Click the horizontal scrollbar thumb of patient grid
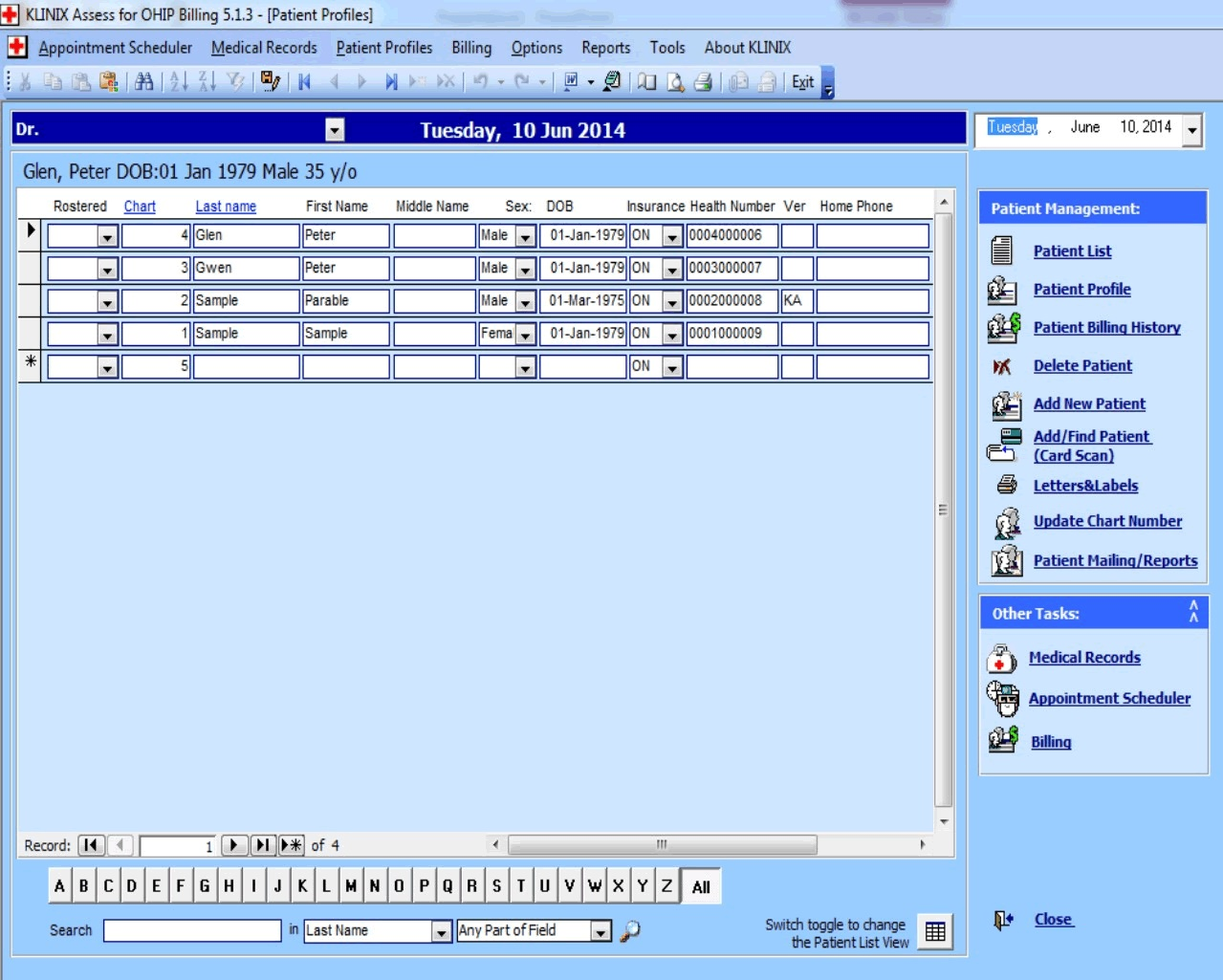 (662, 844)
